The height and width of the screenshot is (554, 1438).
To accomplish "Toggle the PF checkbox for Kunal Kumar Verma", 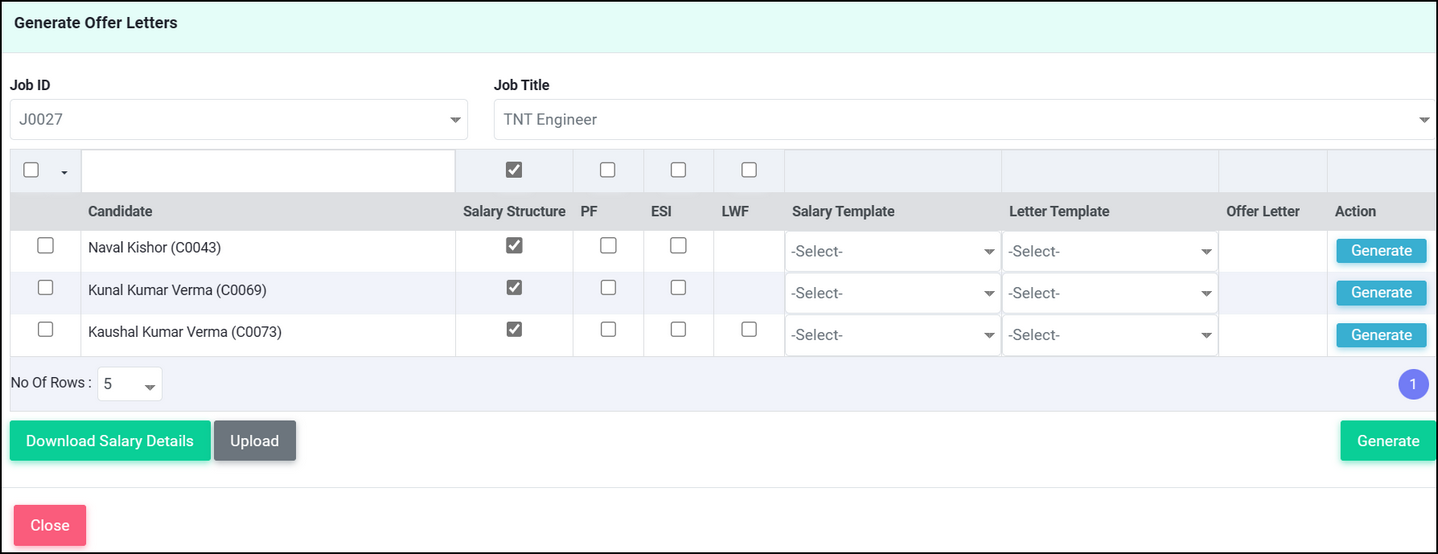I will 608,287.
